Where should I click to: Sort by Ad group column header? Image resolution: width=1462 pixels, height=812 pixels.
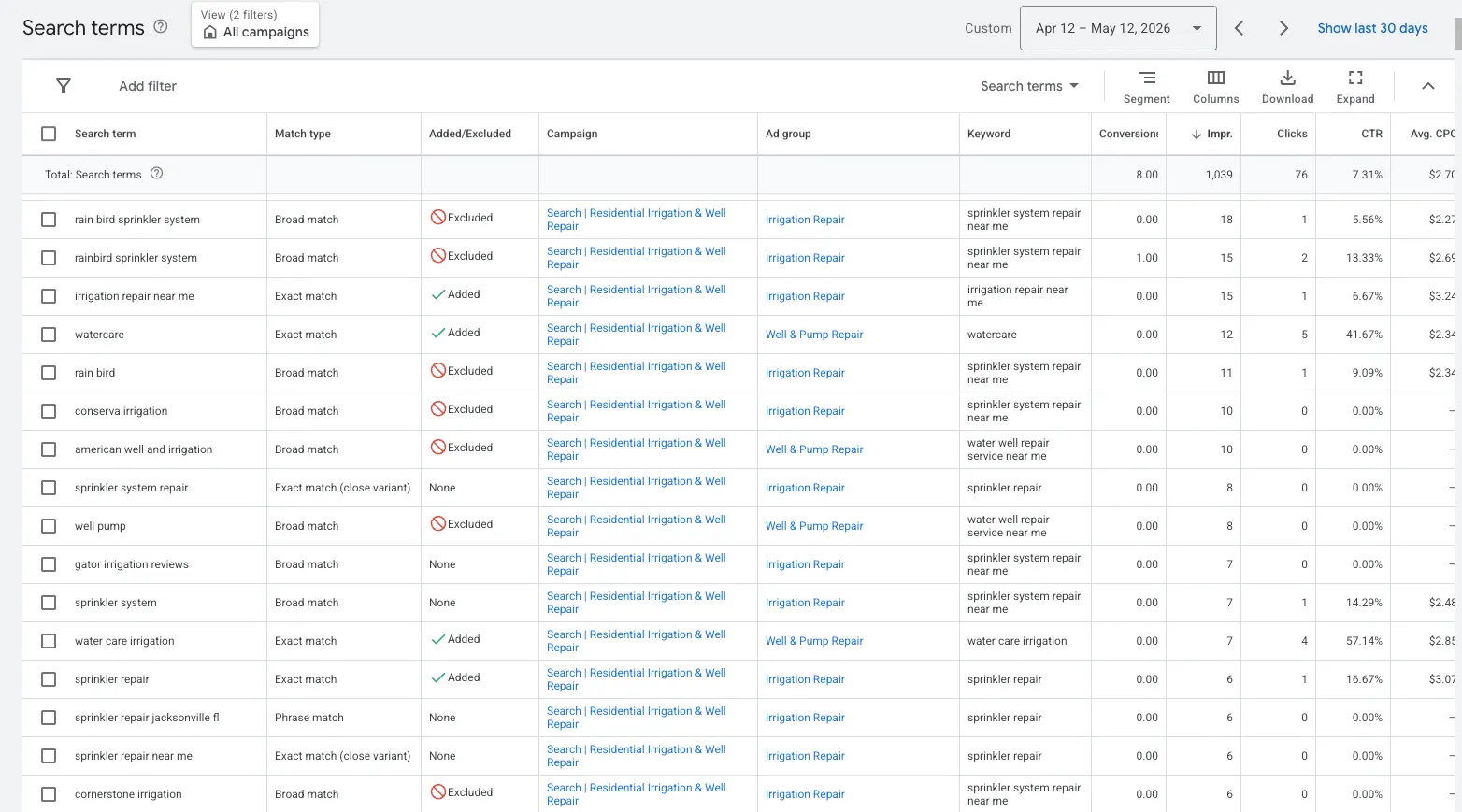point(788,134)
